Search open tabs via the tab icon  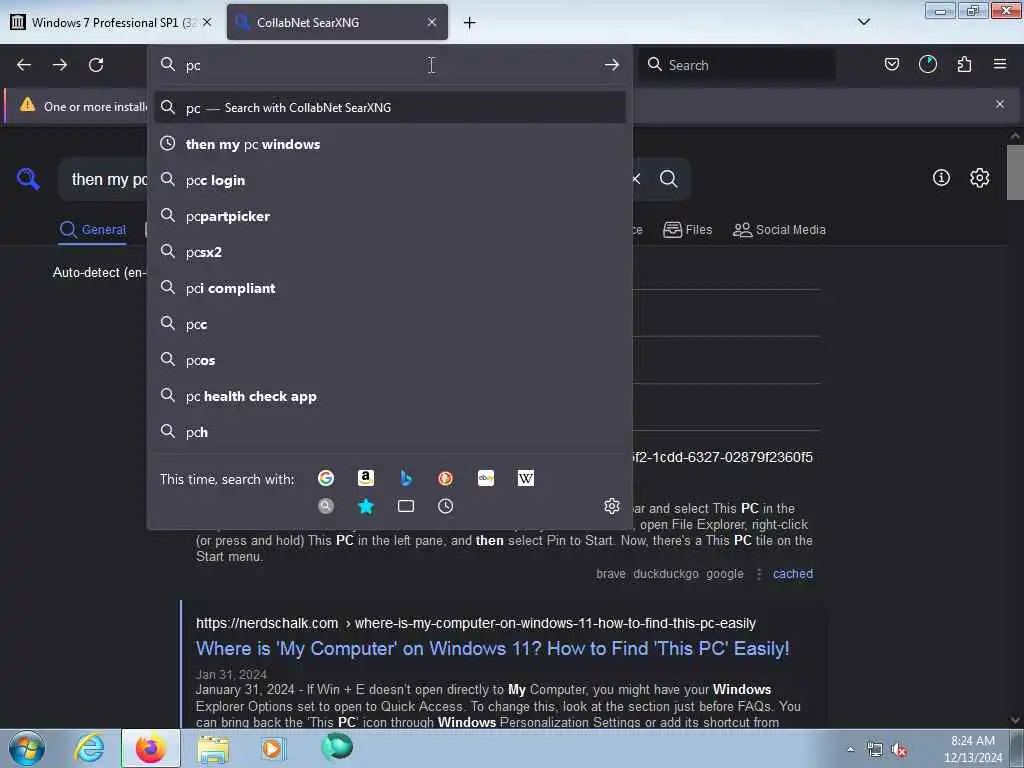(x=406, y=506)
